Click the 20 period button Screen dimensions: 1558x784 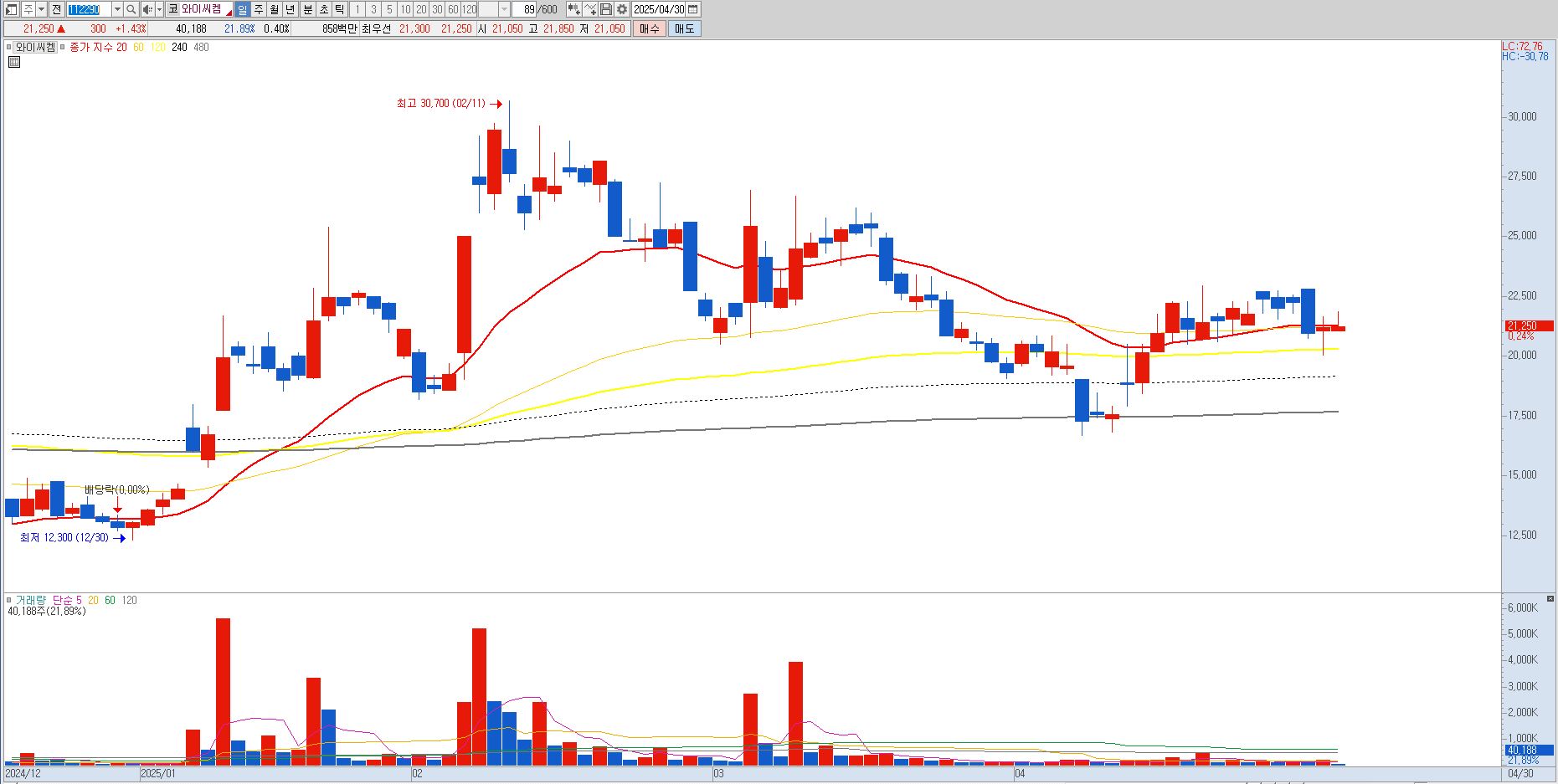[421, 9]
